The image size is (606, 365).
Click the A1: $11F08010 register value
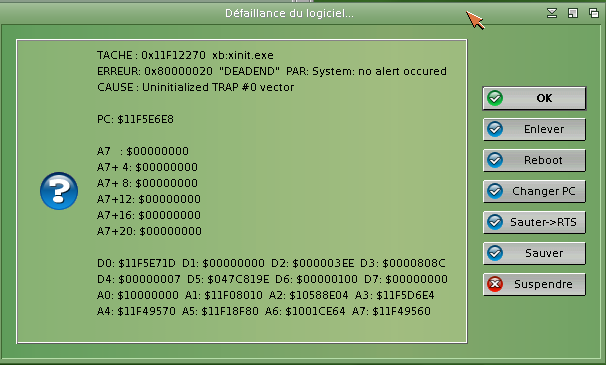point(224,296)
